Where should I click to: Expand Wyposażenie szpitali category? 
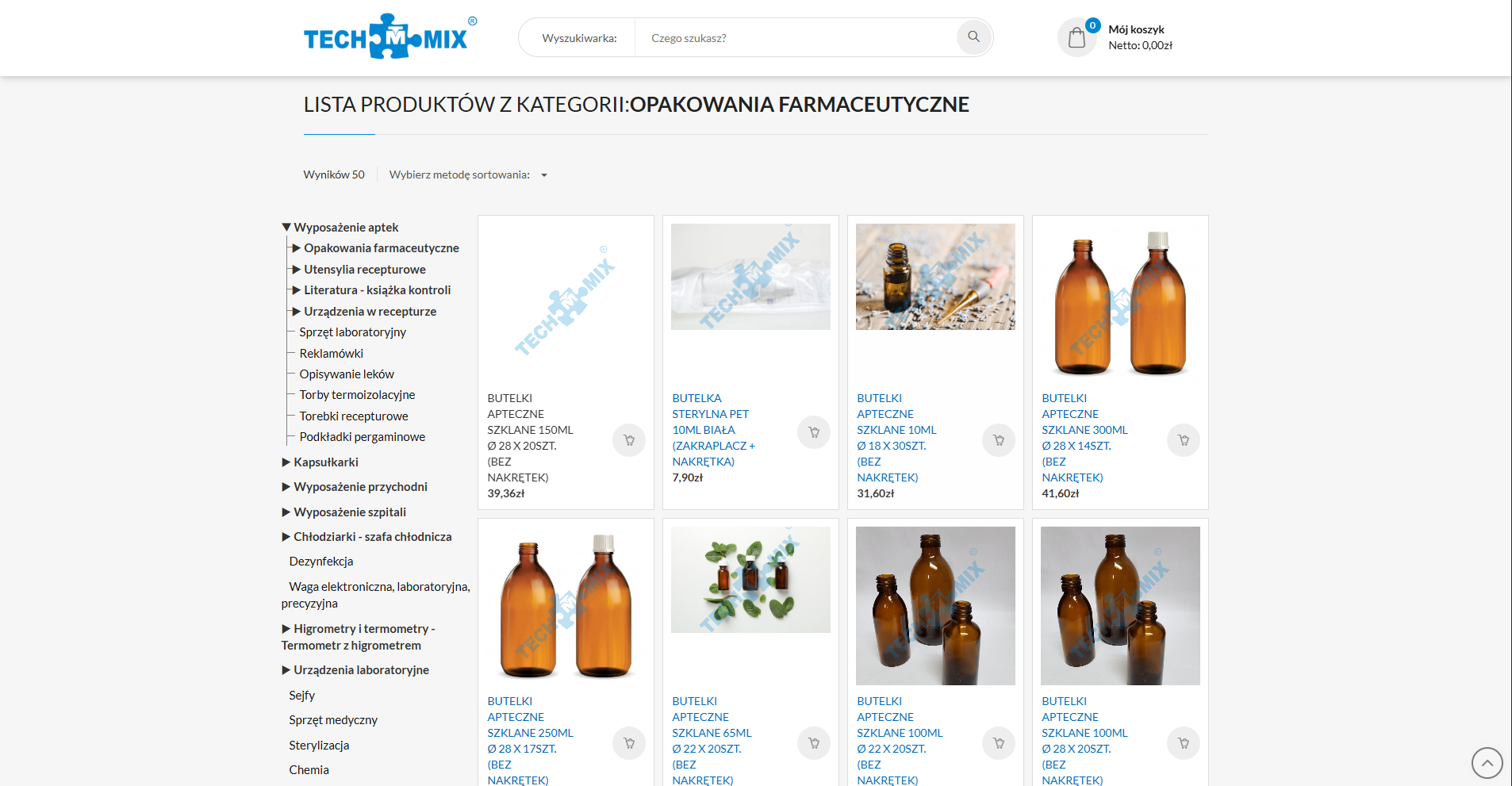coord(286,512)
